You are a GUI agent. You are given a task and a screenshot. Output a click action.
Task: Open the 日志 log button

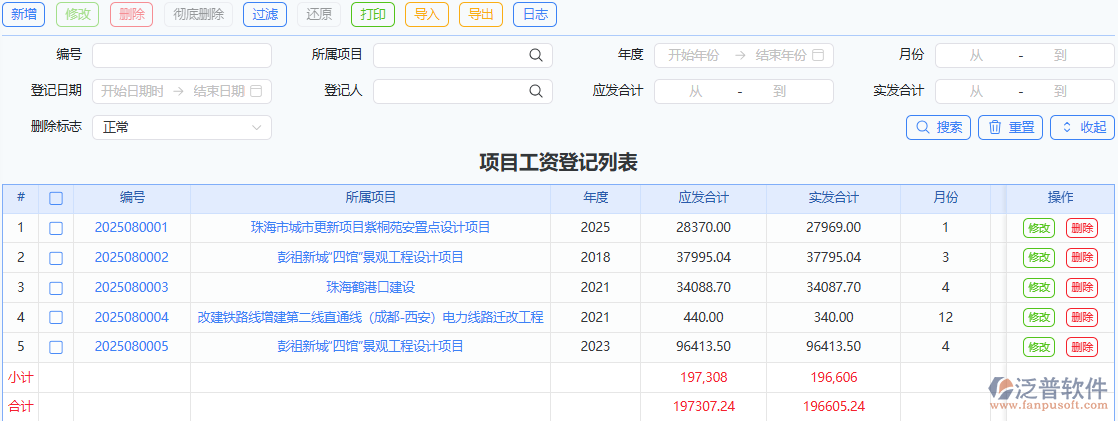coord(535,14)
